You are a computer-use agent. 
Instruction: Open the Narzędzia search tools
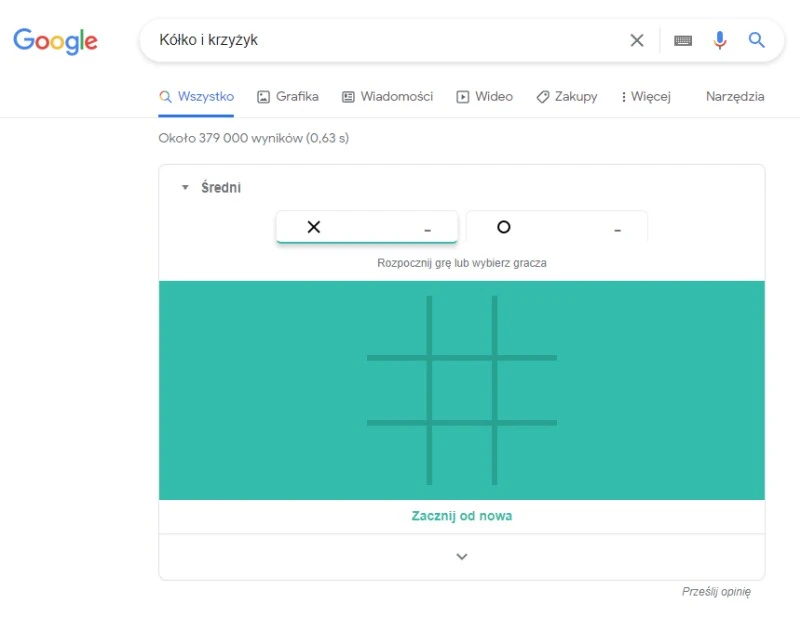(734, 97)
